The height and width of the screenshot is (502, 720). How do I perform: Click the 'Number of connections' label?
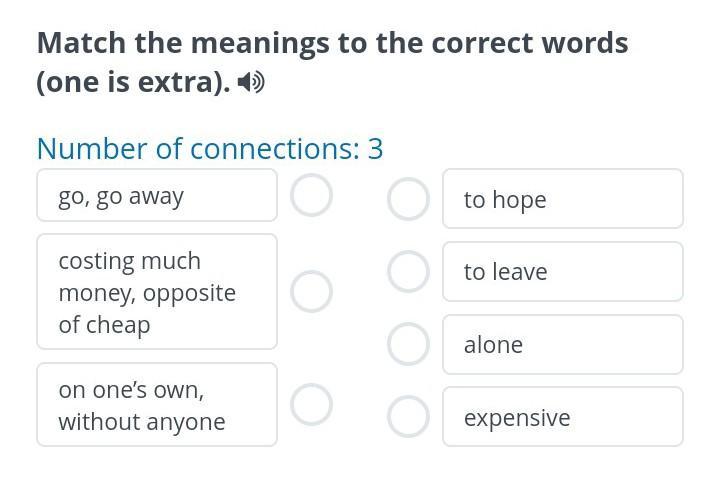pyautogui.click(x=197, y=149)
